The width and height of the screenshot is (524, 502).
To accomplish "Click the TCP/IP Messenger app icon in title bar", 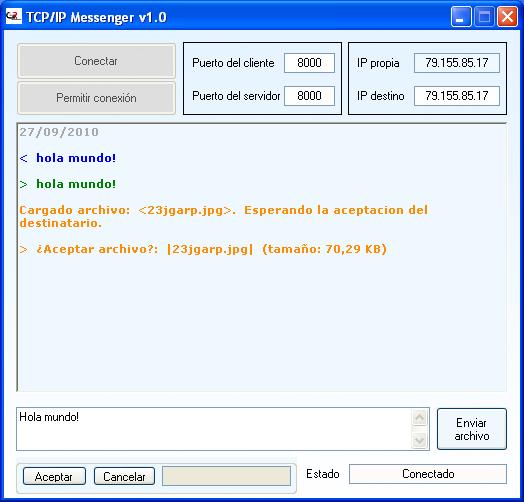I will click(14, 16).
